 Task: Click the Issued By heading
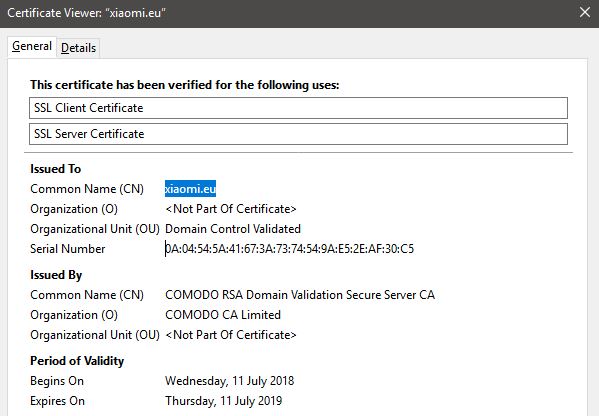click(56, 275)
